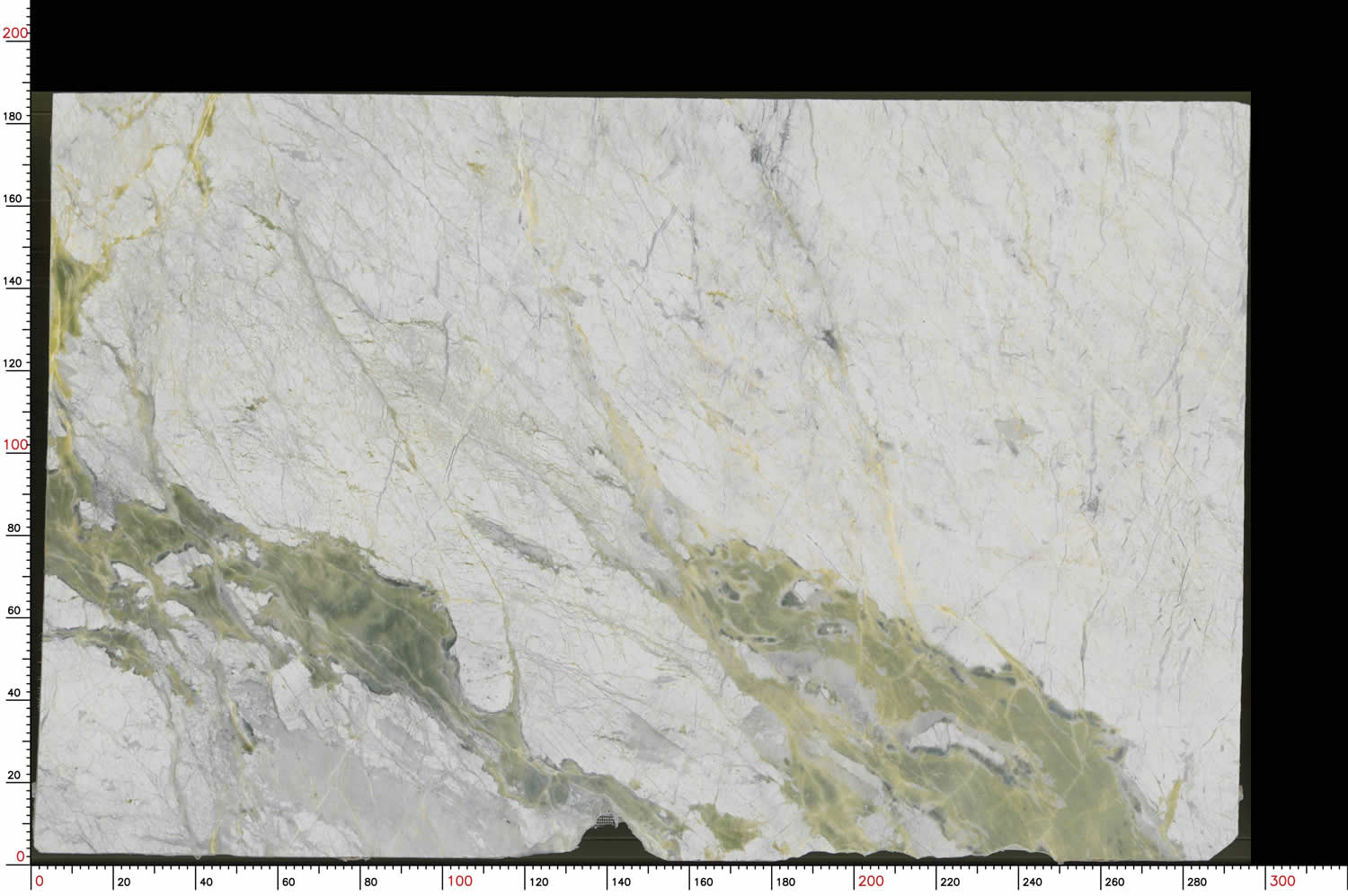The height and width of the screenshot is (896, 1348).
Task: Click the 60 label on the vertical ruler
Action: coord(13,610)
